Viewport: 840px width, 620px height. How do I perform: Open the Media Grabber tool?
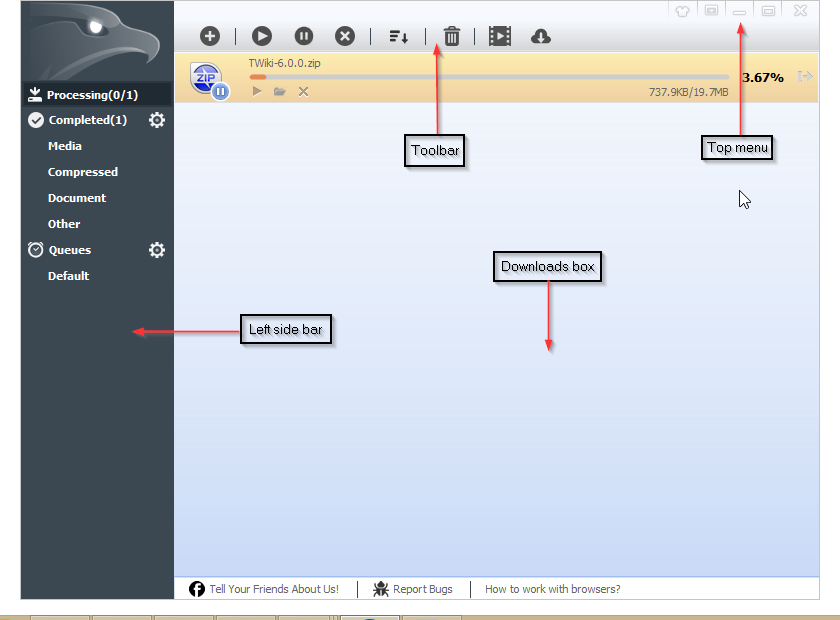click(x=499, y=36)
